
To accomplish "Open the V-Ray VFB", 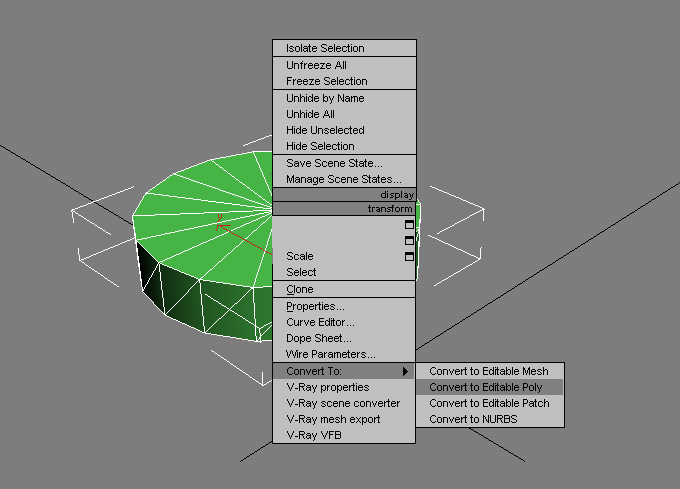I will point(343,435).
